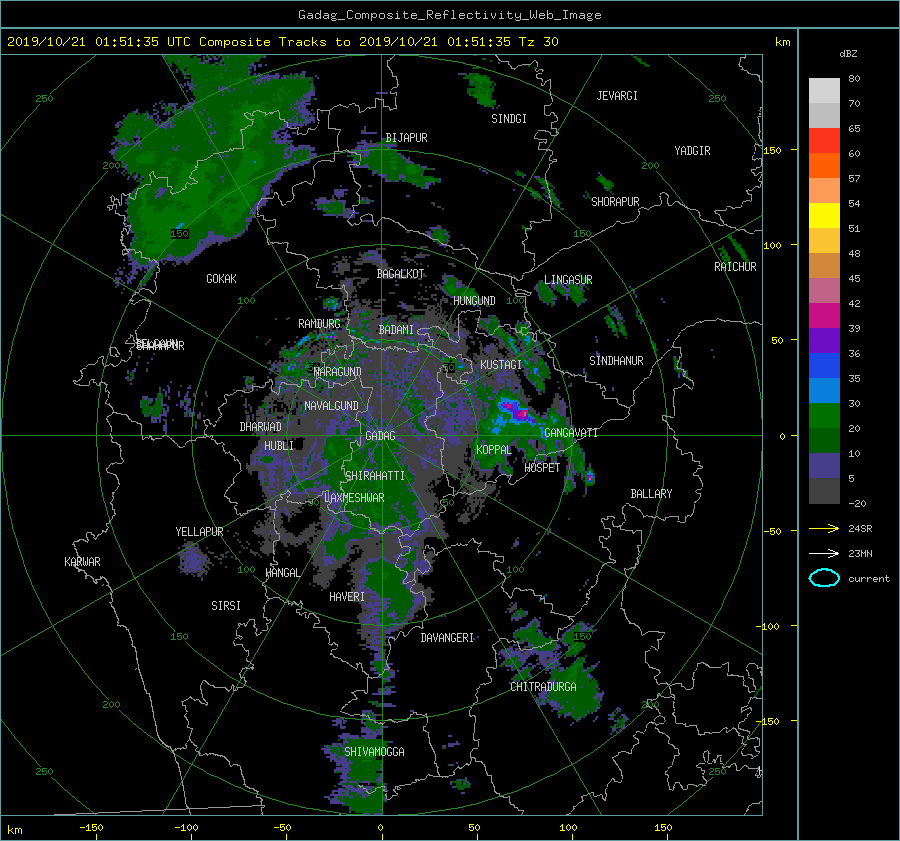The image size is (900, 841).
Task: Click the 100 tick on bottom axis
Action: point(568,827)
